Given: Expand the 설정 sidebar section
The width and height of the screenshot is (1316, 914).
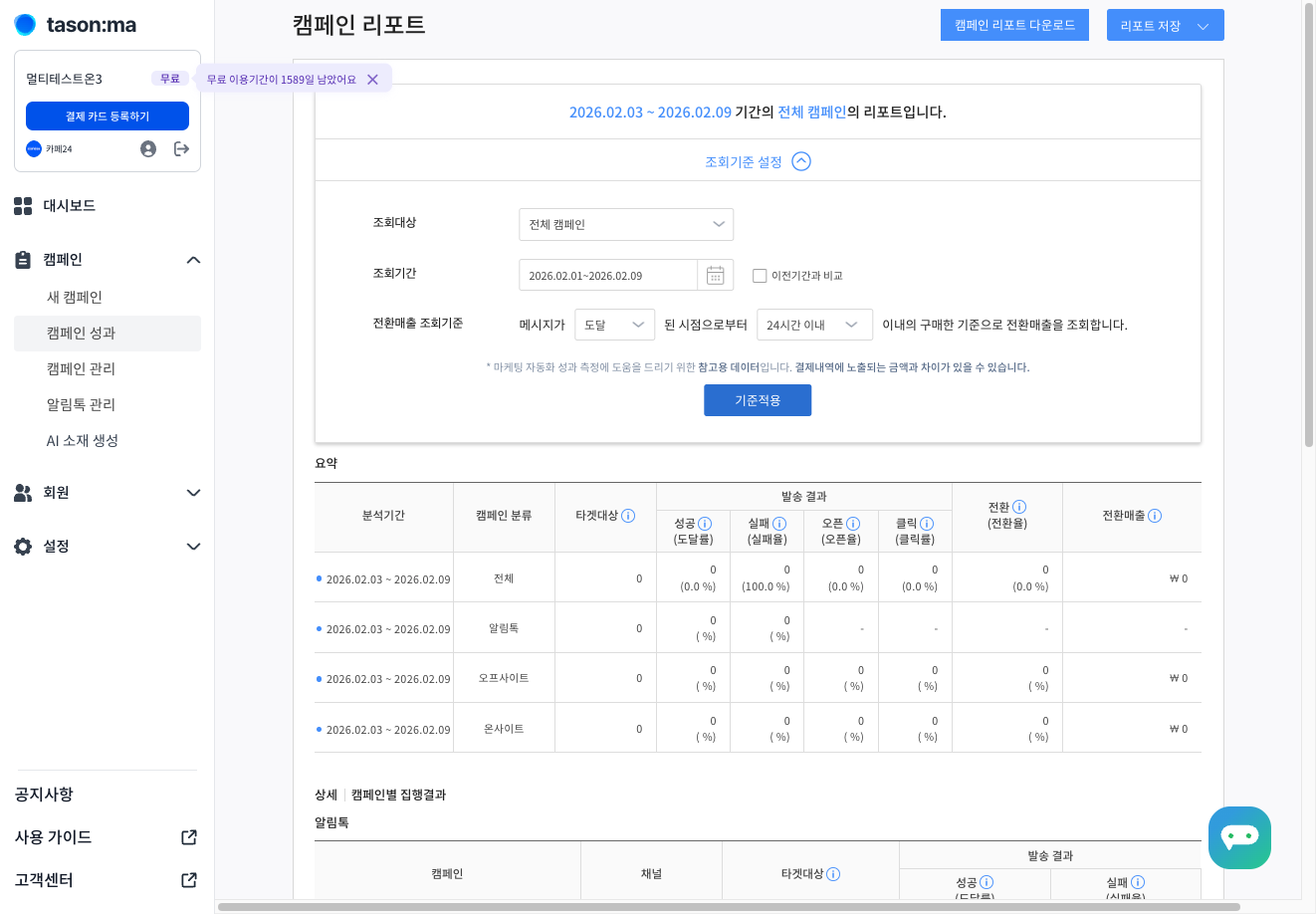Looking at the screenshot, I should 193,547.
